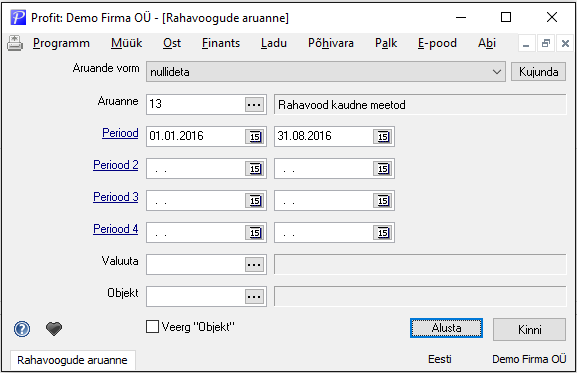
Task: Open the Palk menu
Action: coord(386,43)
